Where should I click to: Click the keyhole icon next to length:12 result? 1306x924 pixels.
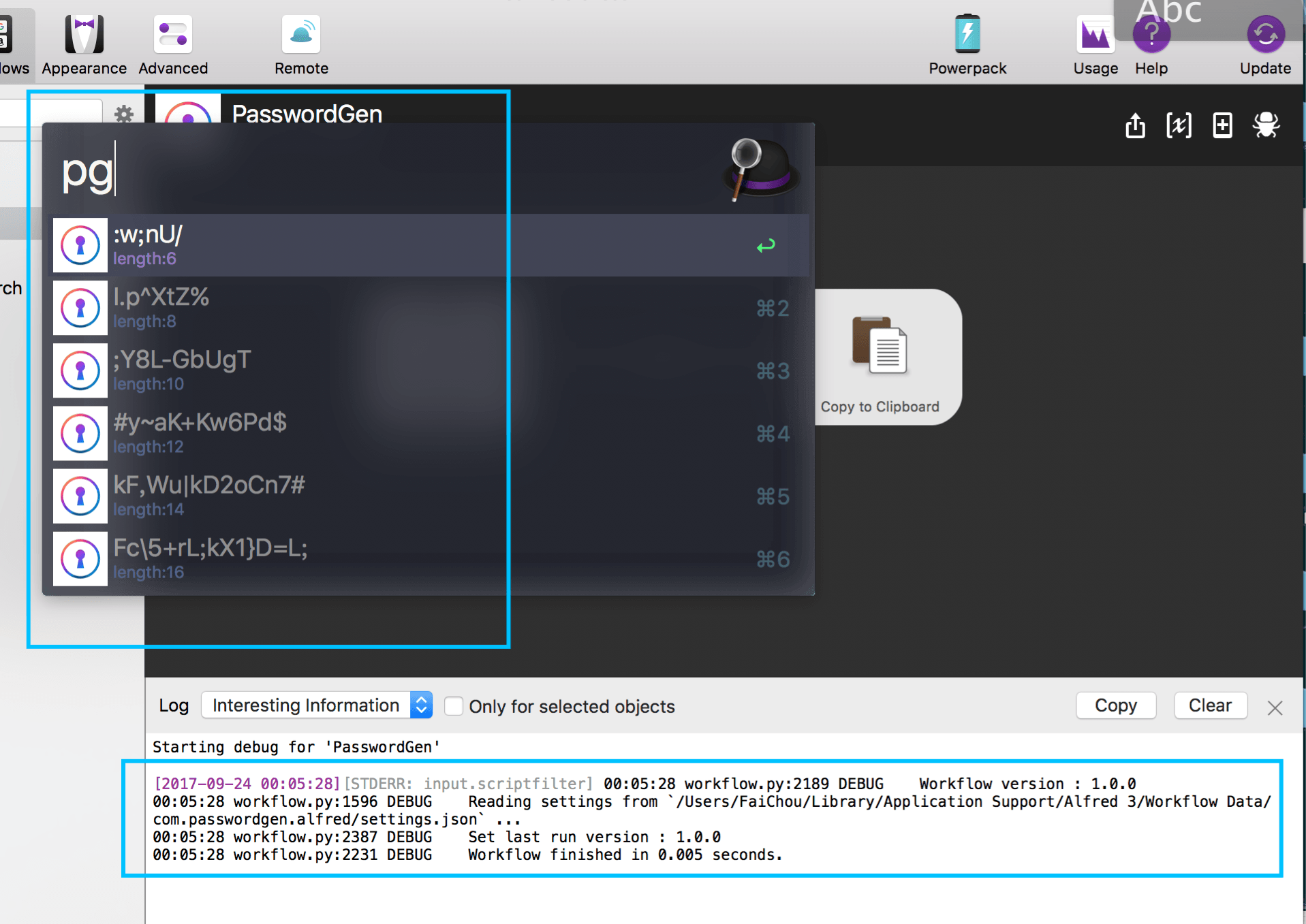tap(80, 433)
